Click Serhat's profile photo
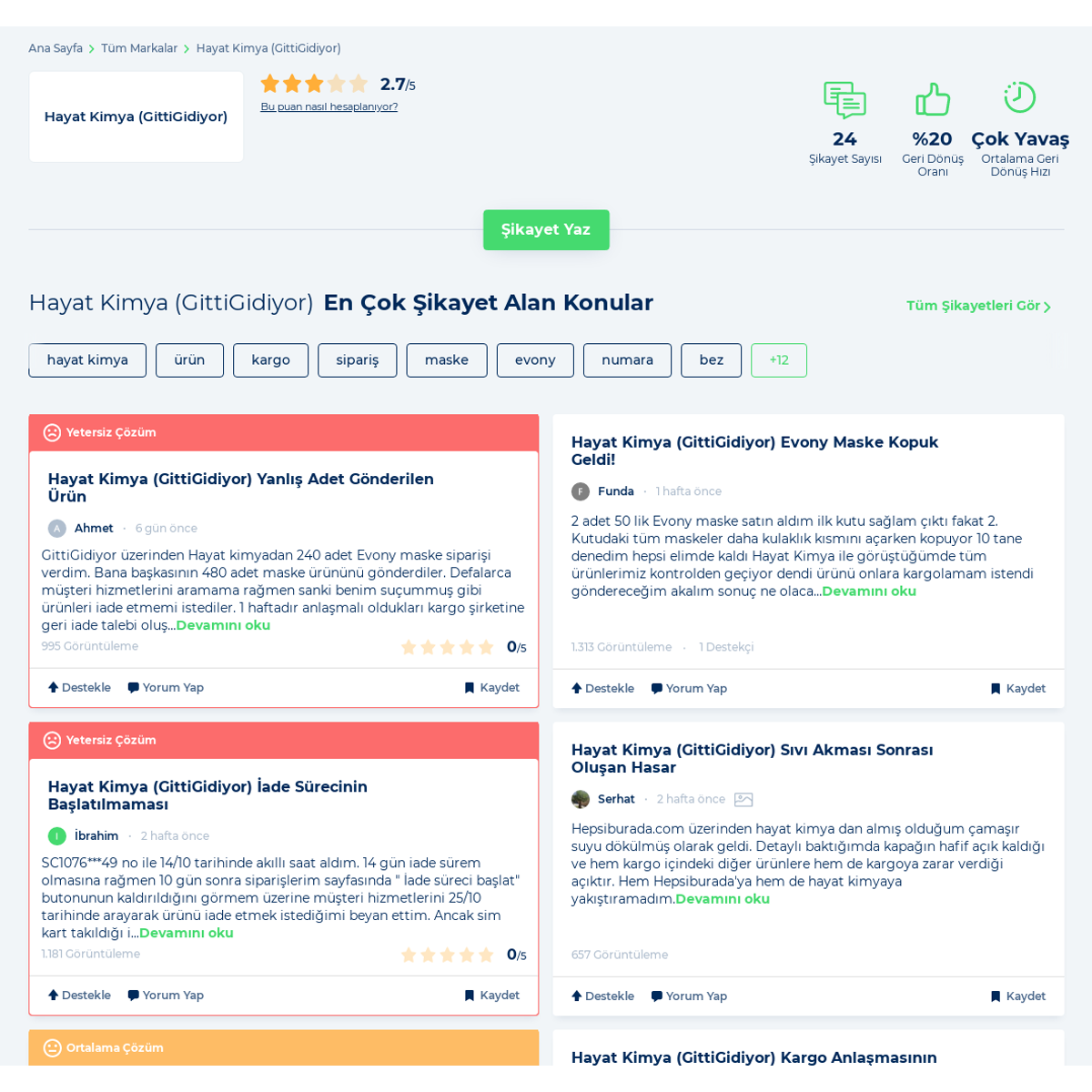The width and height of the screenshot is (1092, 1092). coord(581,799)
